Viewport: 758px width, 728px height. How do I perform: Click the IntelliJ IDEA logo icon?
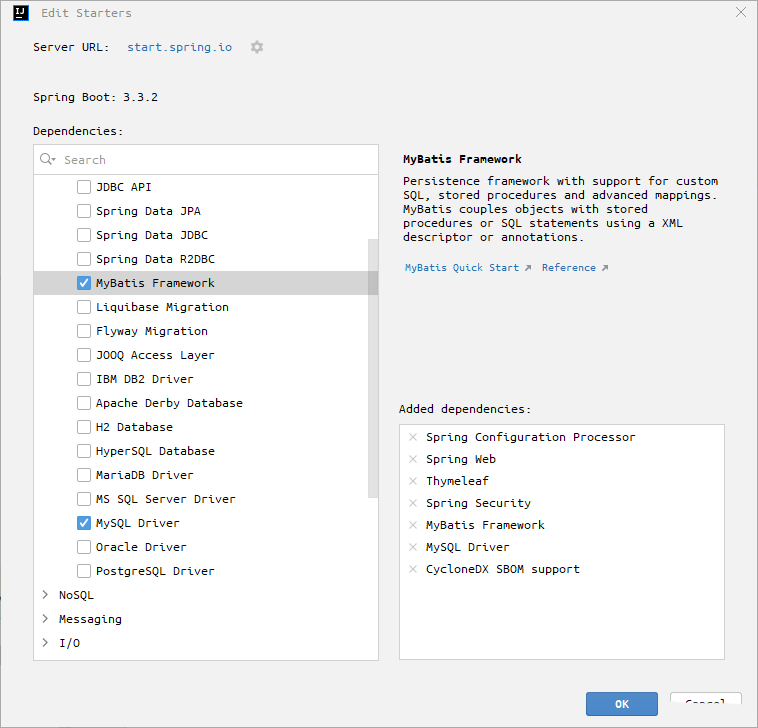[21, 13]
